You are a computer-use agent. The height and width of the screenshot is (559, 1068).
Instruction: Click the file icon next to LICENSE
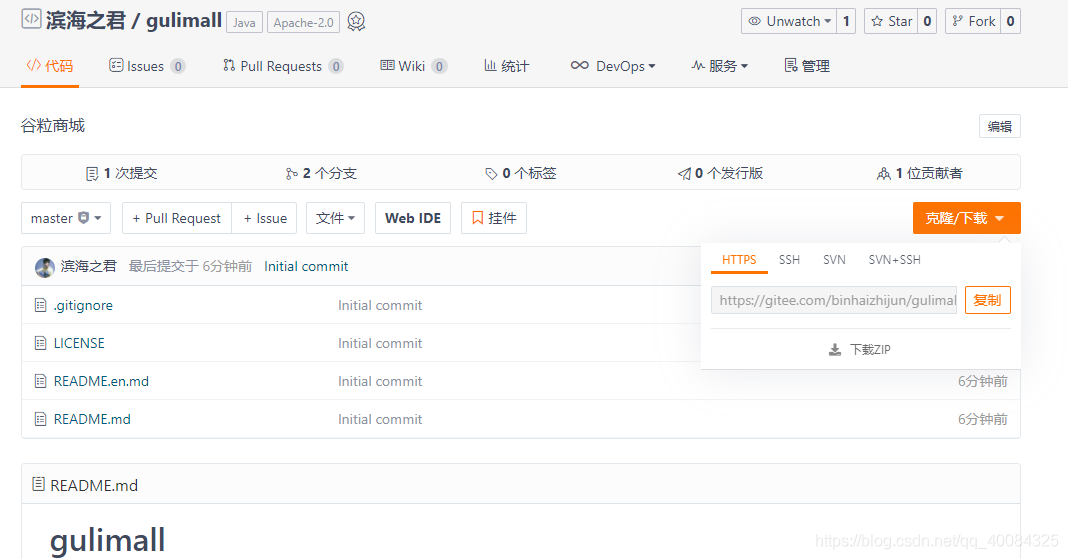pos(40,343)
